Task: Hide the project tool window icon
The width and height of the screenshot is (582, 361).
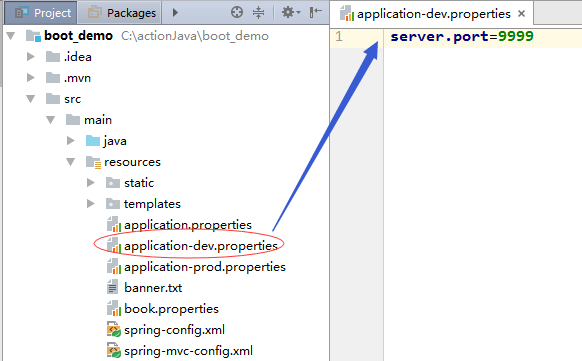Action: point(315,13)
